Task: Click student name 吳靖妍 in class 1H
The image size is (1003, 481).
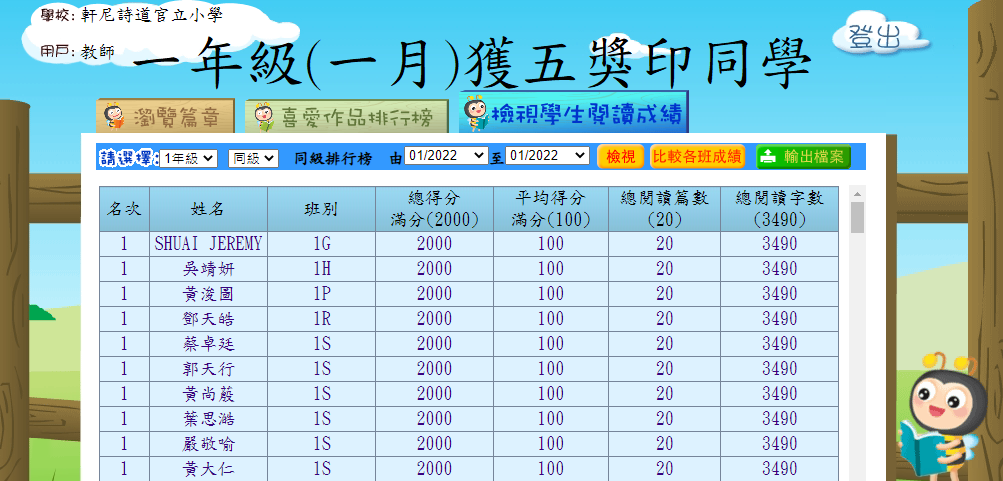Action: point(207,269)
